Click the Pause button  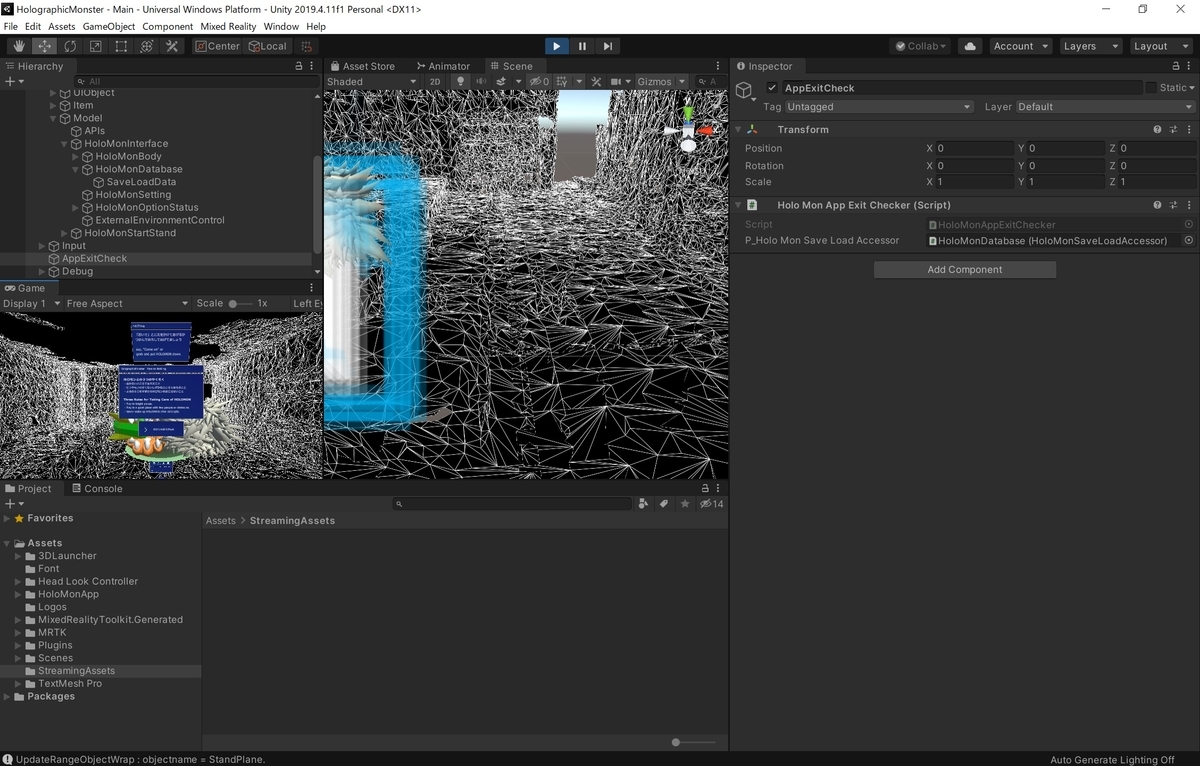pyautogui.click(x=582, y=46)
